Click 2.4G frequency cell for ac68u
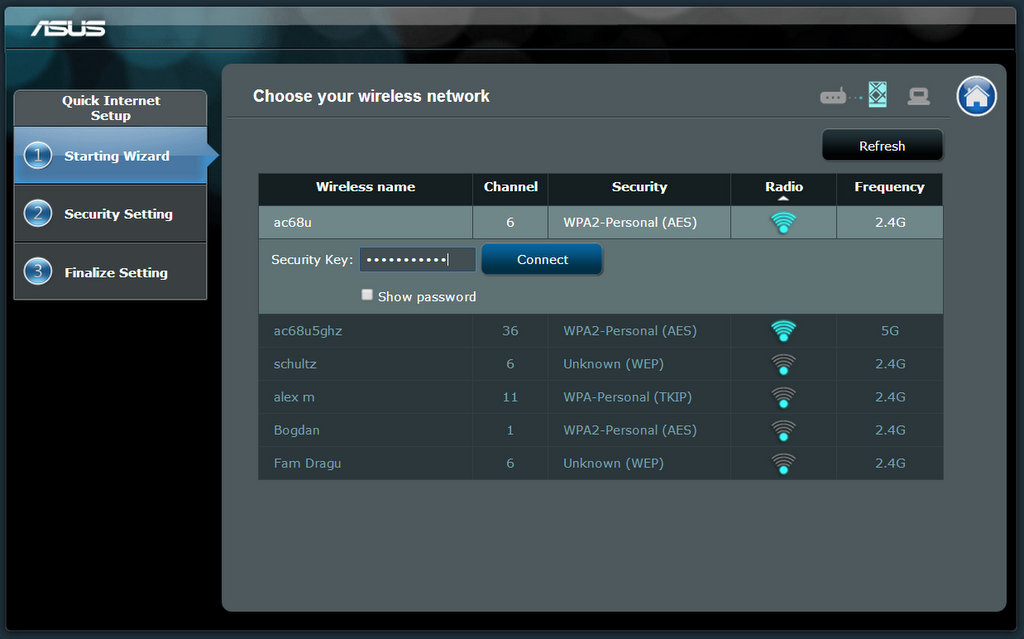This screenshot has width=1024, height=639. point(889,222)
